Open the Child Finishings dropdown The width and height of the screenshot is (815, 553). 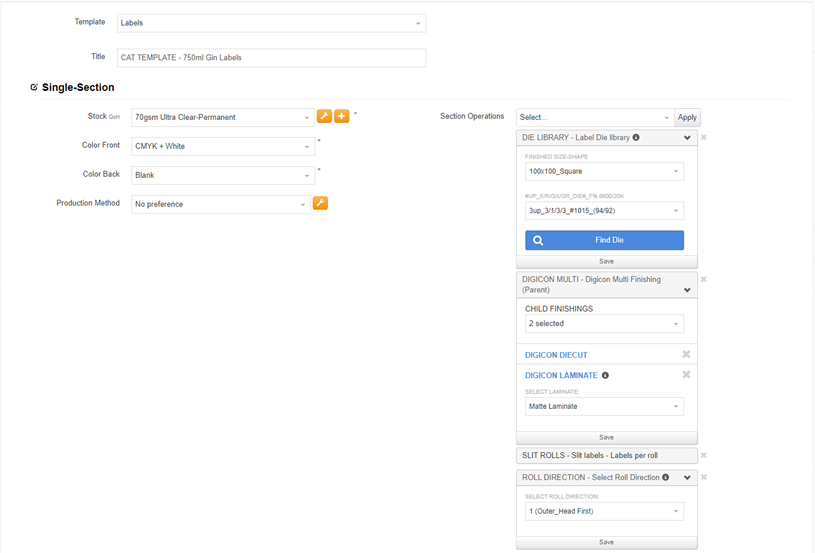pos(604,324)
